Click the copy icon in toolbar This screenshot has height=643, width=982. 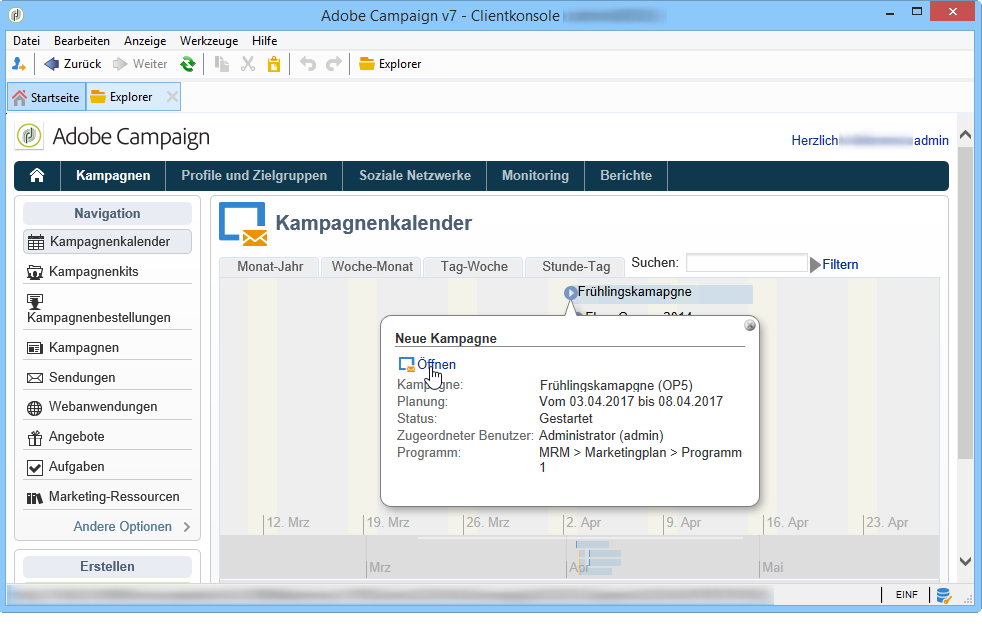(x=222, y=64)
